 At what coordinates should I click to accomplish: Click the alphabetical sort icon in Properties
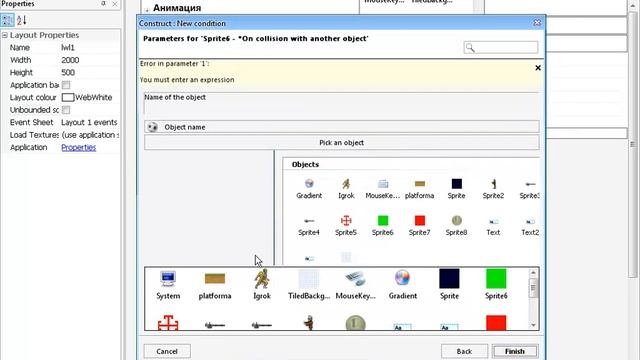point(22,20)
